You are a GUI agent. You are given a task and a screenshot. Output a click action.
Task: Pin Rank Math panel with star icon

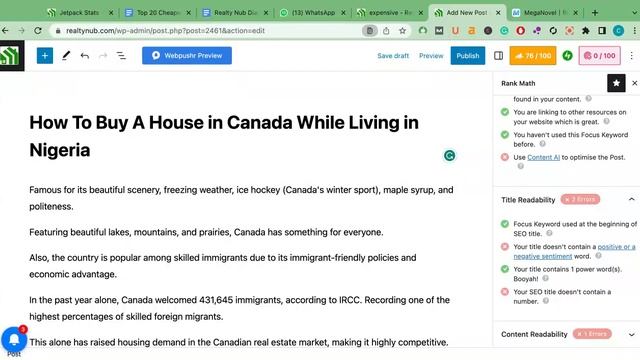click(616, 83)
